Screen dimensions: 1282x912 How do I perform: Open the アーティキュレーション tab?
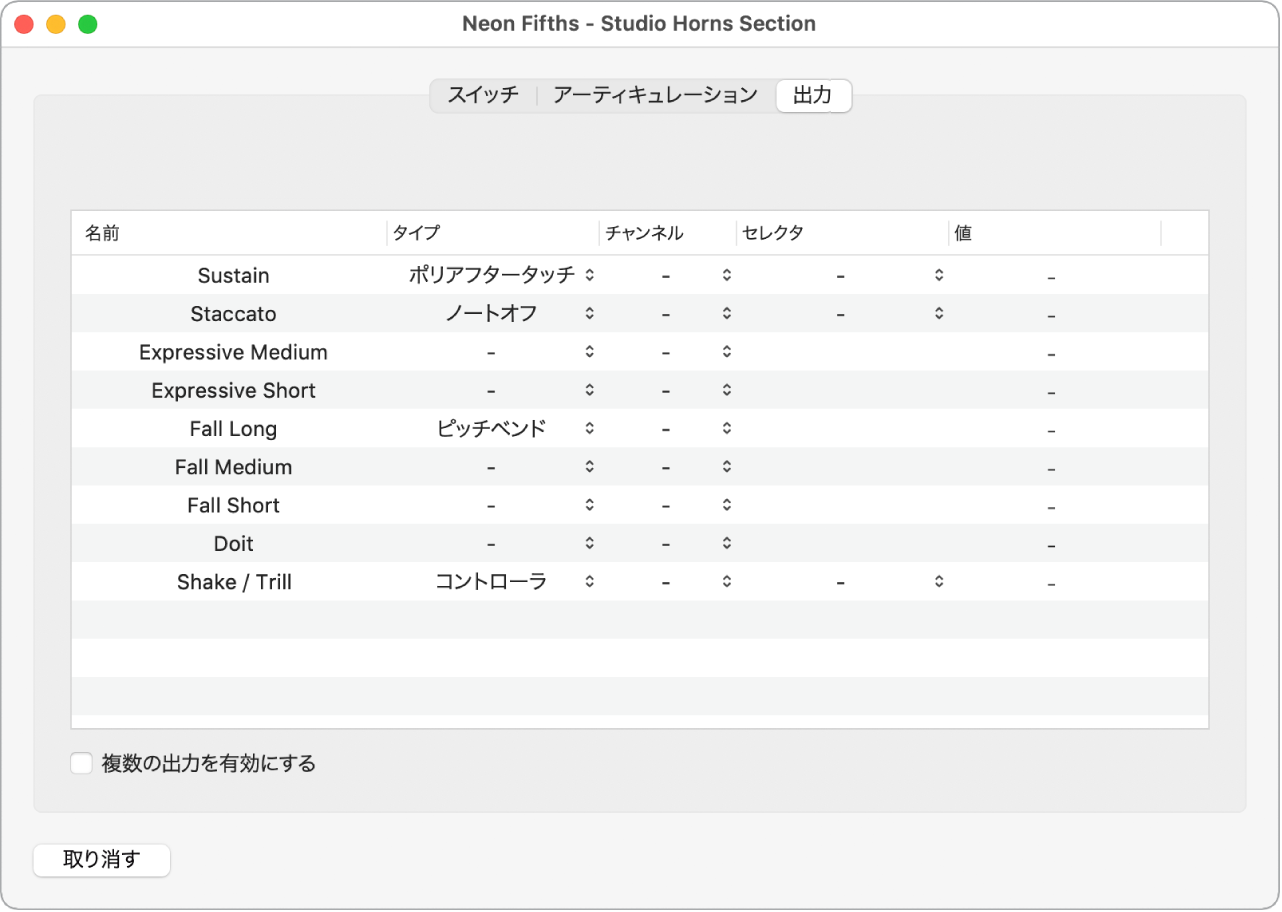click(x=655, y=95)
